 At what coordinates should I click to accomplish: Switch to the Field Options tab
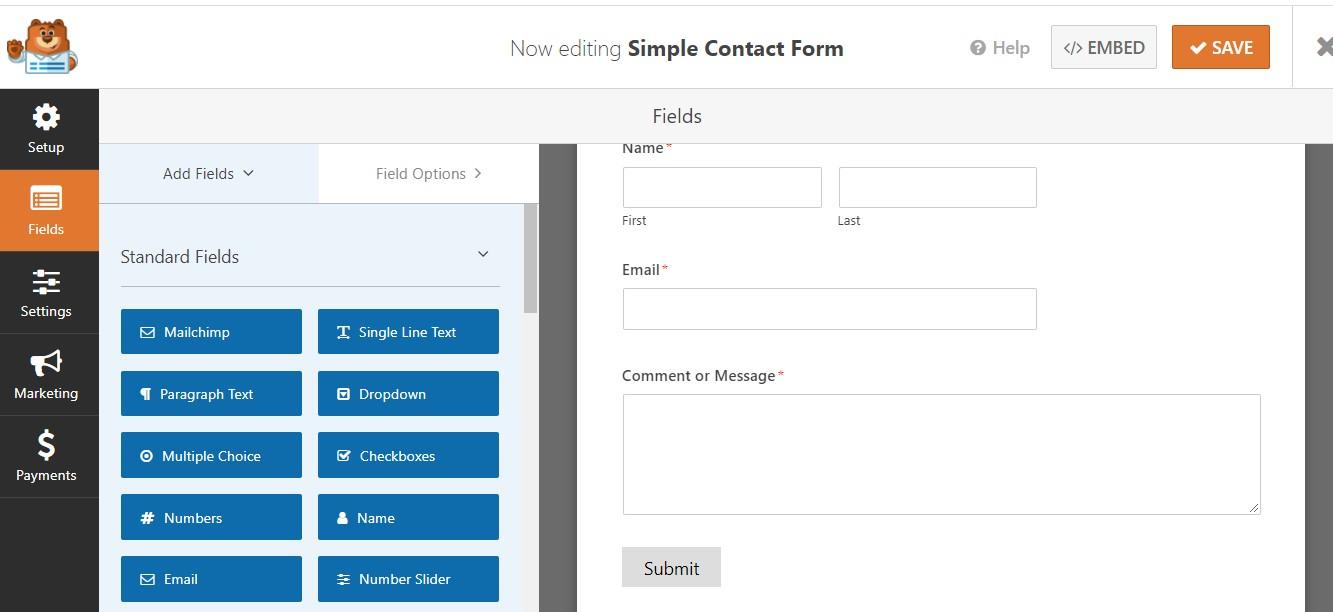pyautogui.click(x=428, y=174)
